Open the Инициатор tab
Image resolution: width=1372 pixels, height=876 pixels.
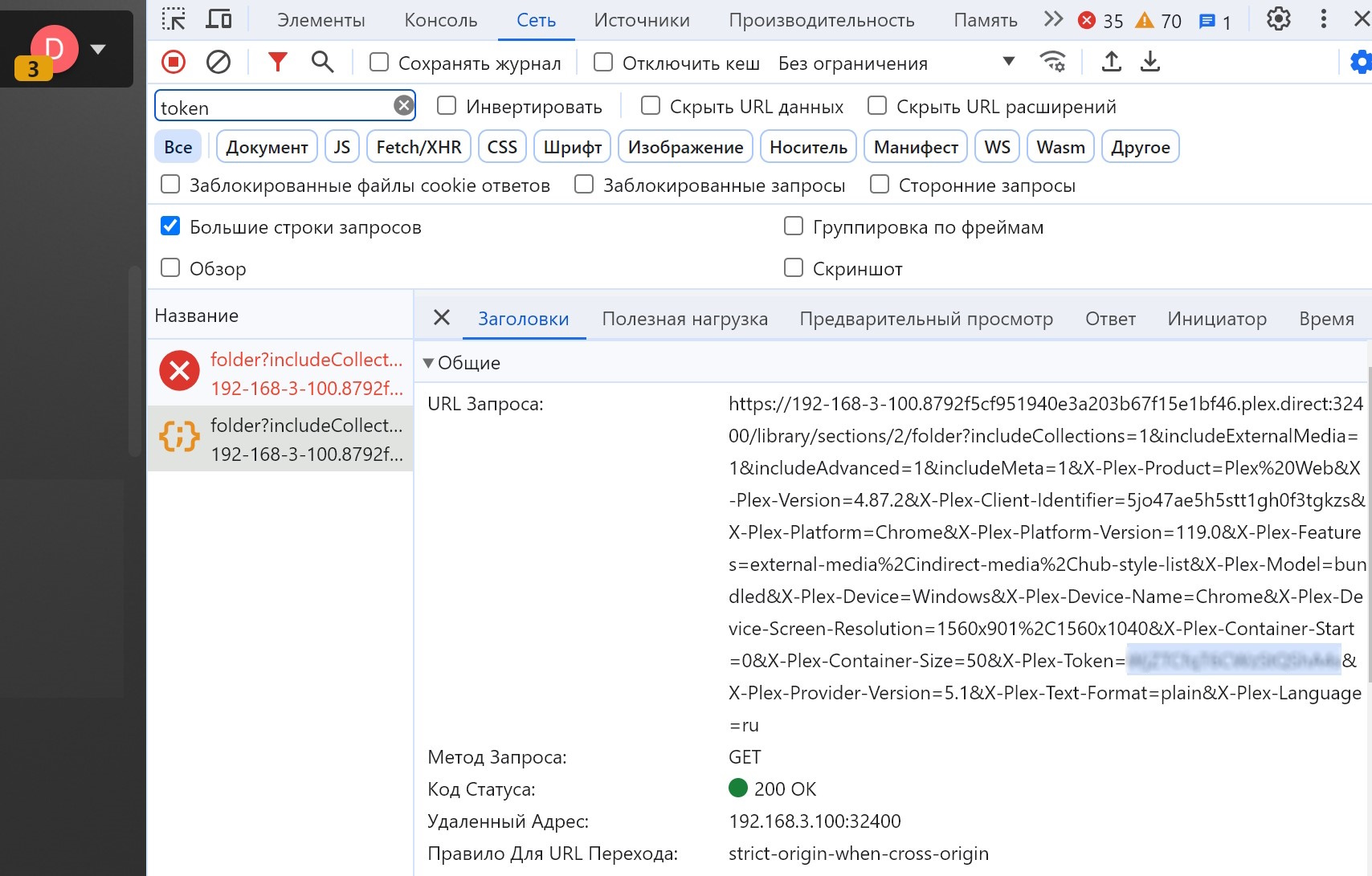point(1217,319)
